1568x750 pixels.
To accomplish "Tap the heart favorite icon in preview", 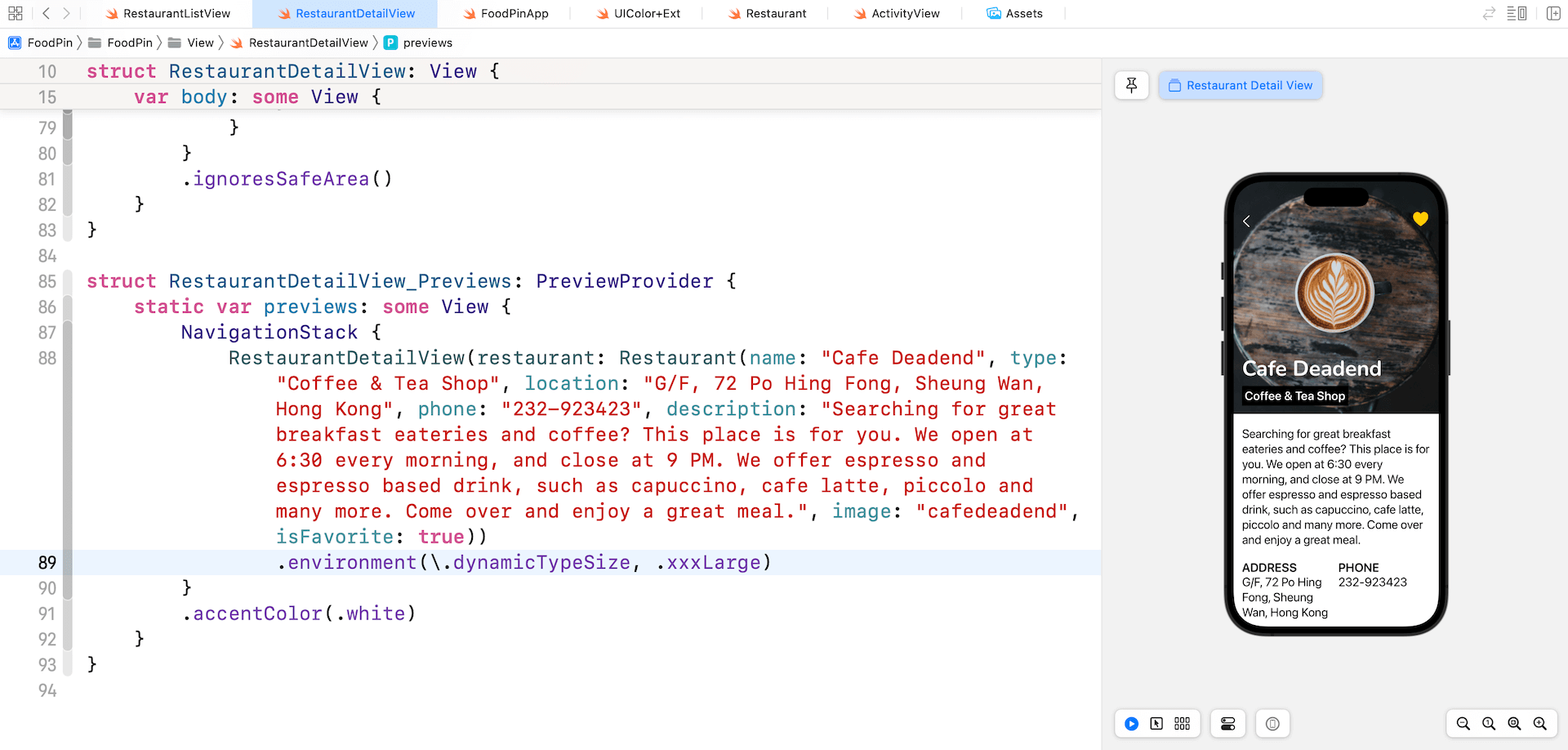I will click(1420, 219).
